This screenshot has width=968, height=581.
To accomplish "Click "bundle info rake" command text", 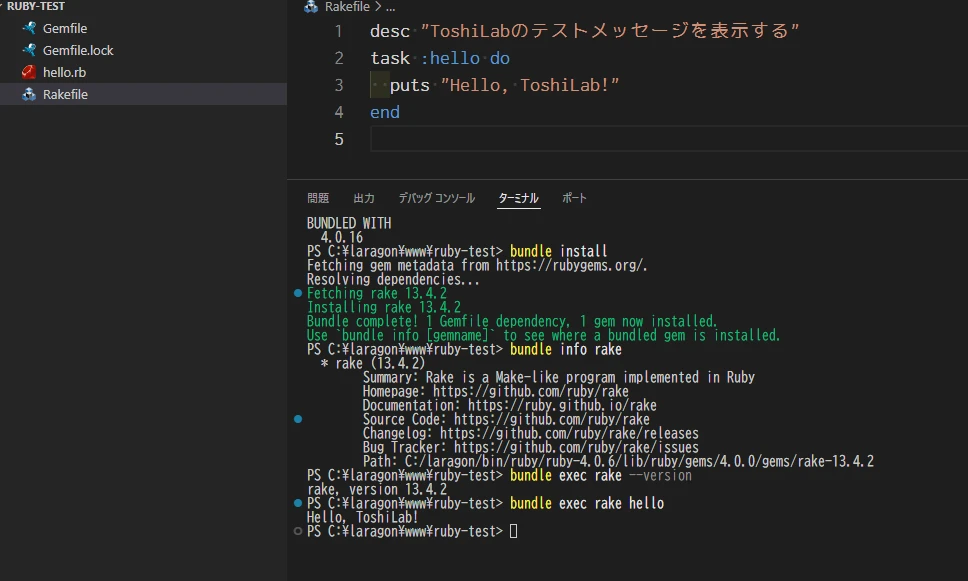I will coord(565,349).
